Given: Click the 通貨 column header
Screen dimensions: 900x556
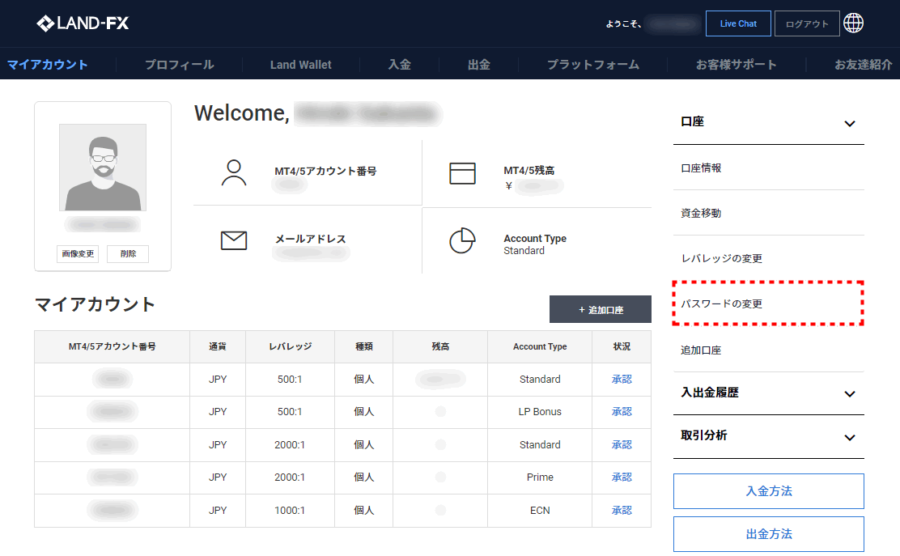Looking at the screenshot, I should (218, 347).
